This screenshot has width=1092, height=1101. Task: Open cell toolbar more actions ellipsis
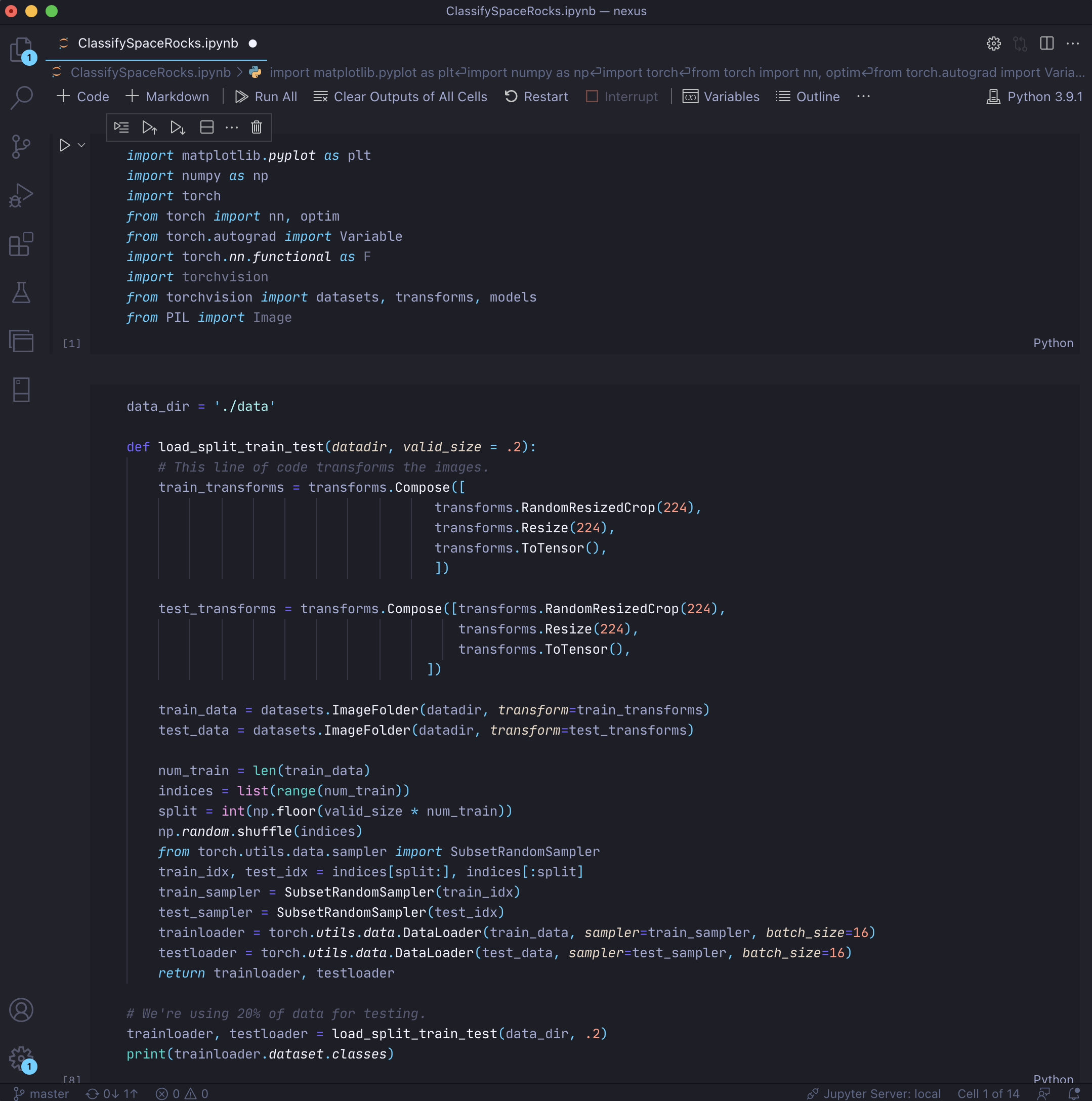231,127
